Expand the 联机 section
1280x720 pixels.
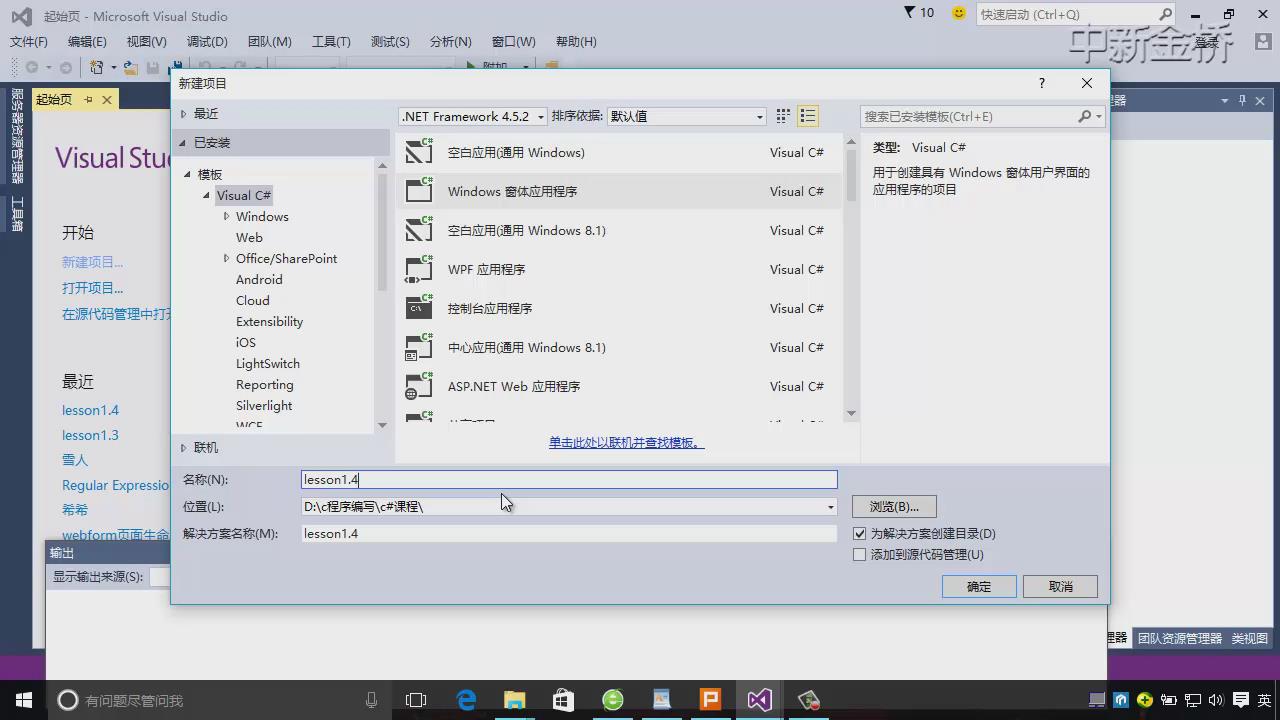point(183,447)
